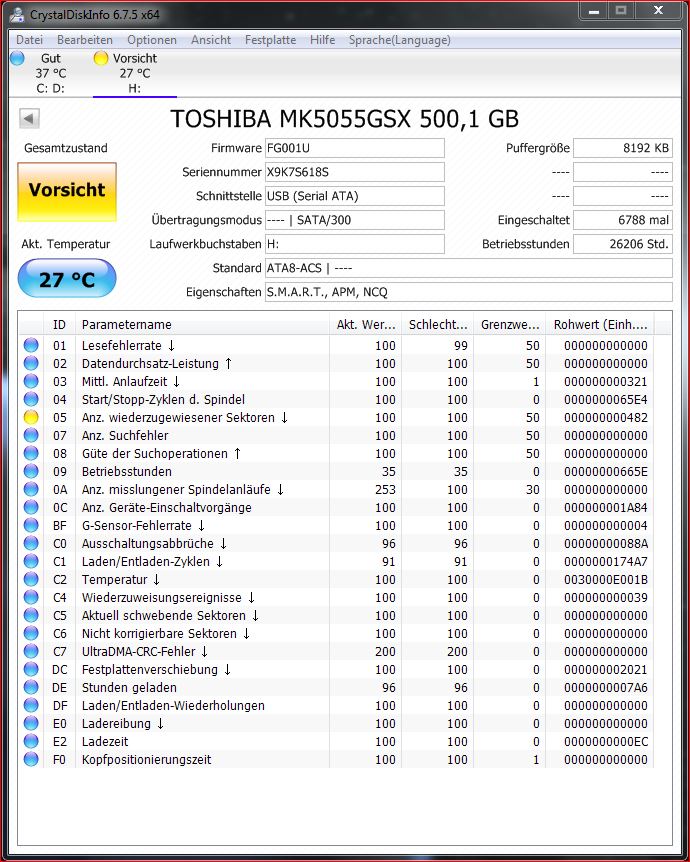690x862 pixels.
Task: Click the Laufwerkbuchstaben field H:
Action: (x=355, y=244)
